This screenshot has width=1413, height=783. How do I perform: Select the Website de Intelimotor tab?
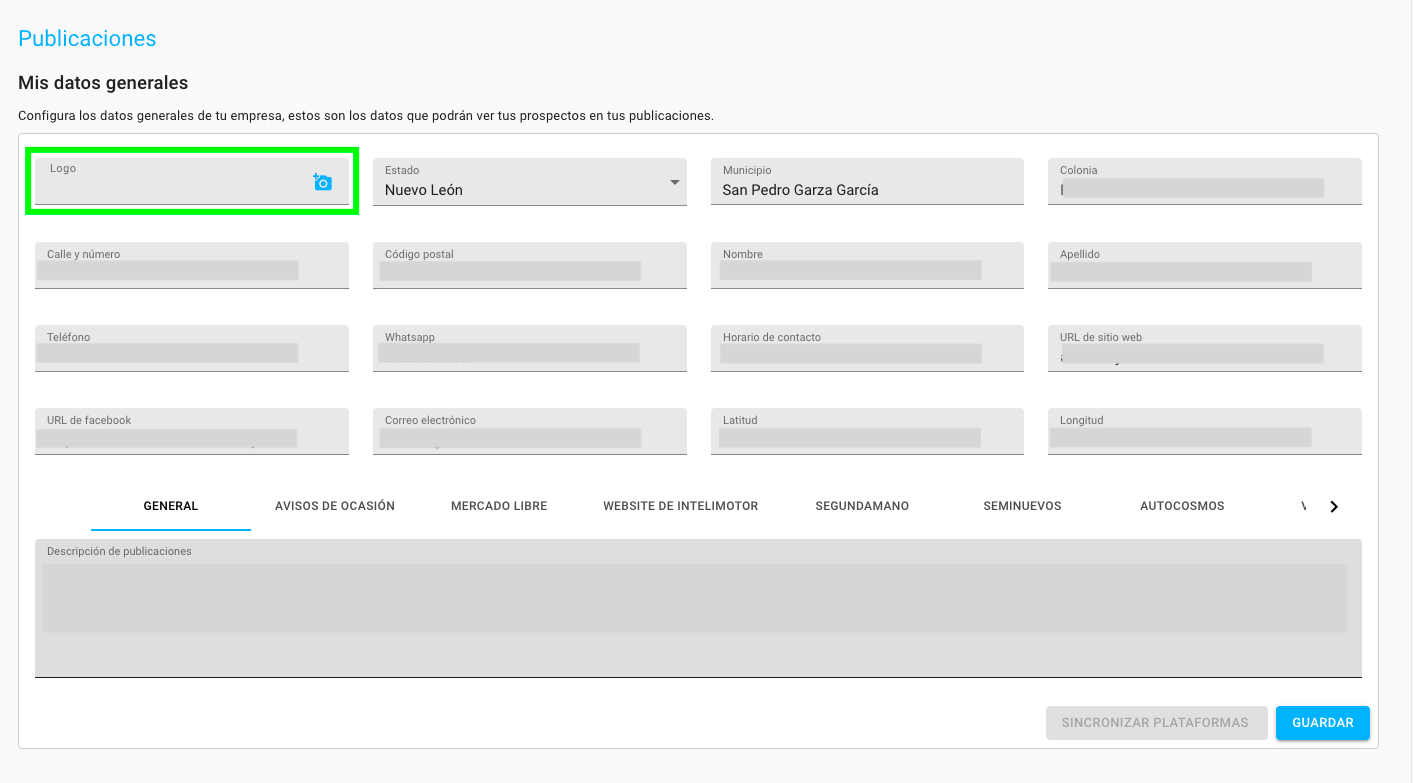tap(680, 506)
